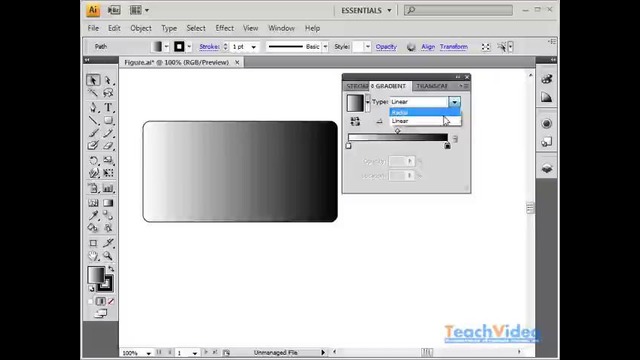Open Adobe Bridge from application bar

[114, 10]
